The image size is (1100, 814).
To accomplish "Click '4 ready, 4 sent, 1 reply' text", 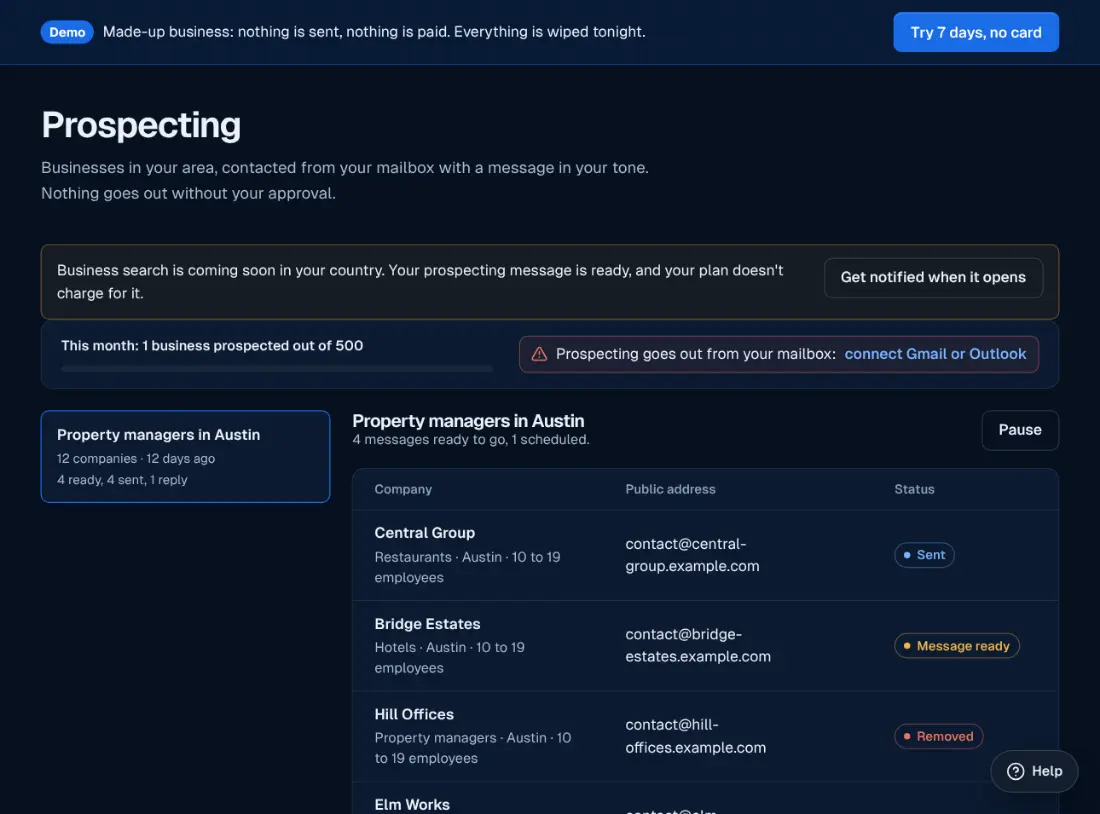I will tap(122, 480).
